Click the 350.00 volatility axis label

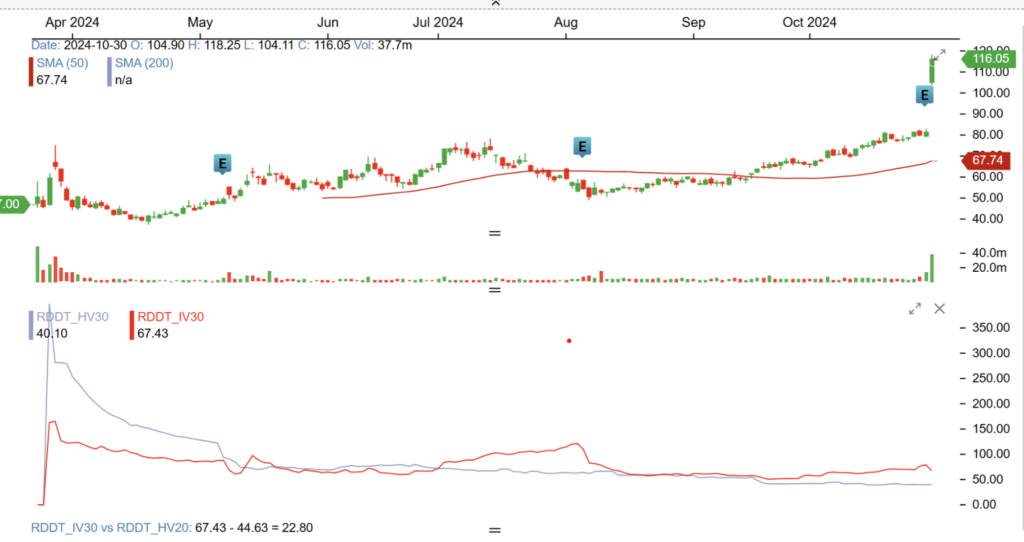pos(992,328)
